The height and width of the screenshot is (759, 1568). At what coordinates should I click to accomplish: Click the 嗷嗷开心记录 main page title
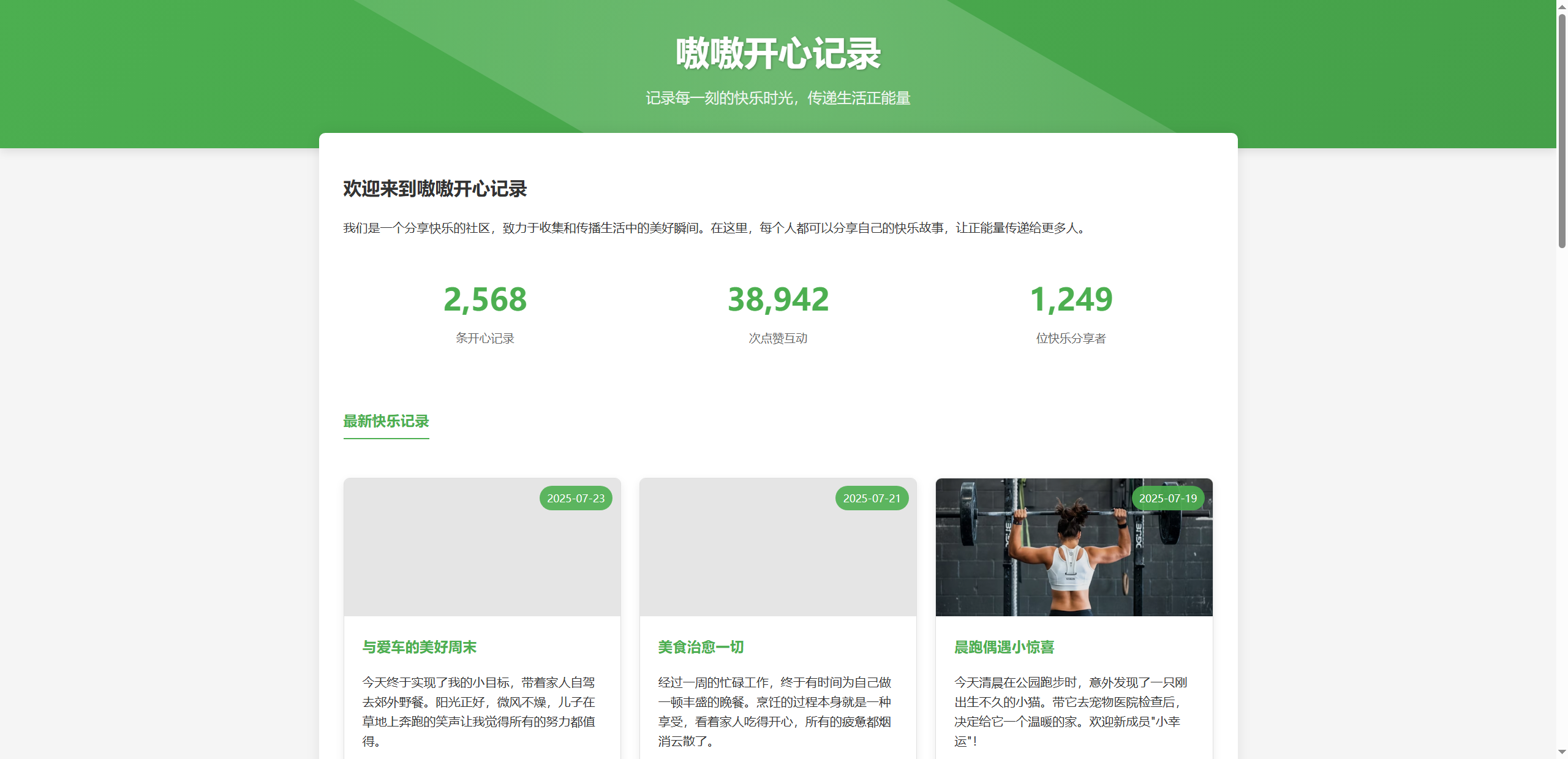point(778,54)
